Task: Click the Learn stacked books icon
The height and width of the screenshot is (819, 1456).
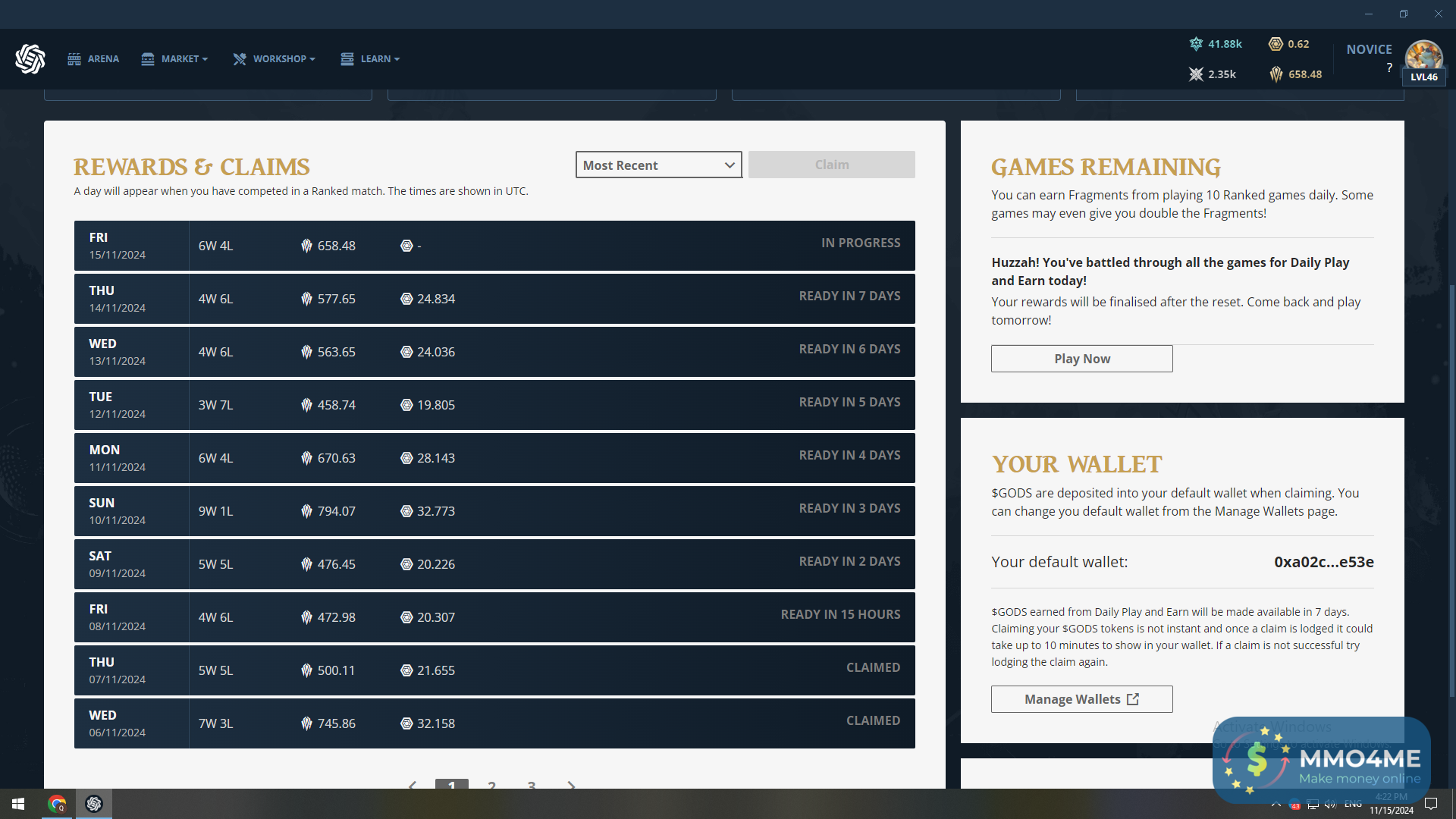Action: pos(347,58)
